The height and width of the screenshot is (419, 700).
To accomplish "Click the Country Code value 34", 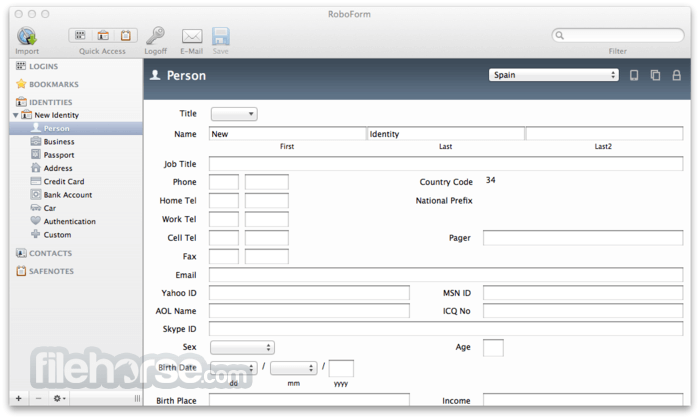I will [491, 180].
